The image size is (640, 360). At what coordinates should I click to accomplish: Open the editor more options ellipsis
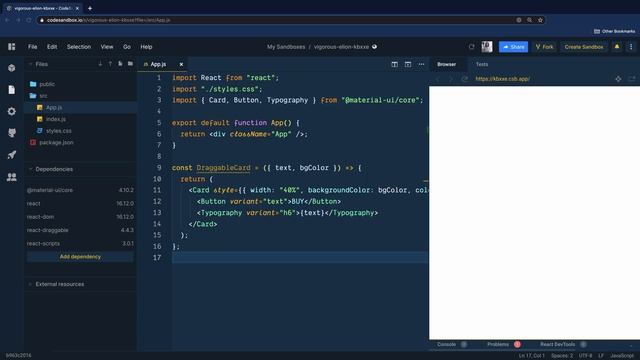[421, 64]
